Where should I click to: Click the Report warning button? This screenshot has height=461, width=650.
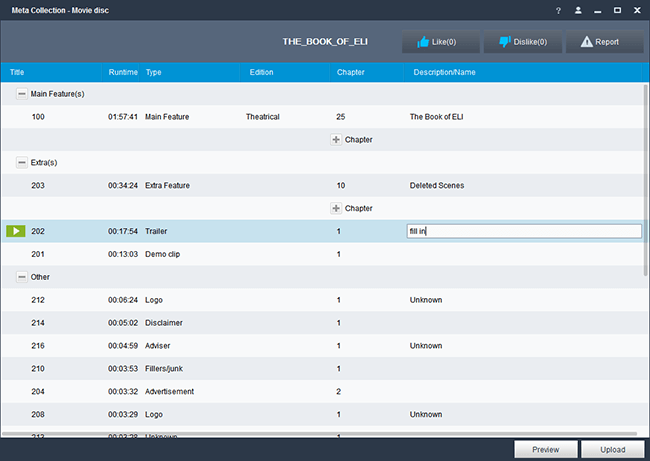click(604, 41)
